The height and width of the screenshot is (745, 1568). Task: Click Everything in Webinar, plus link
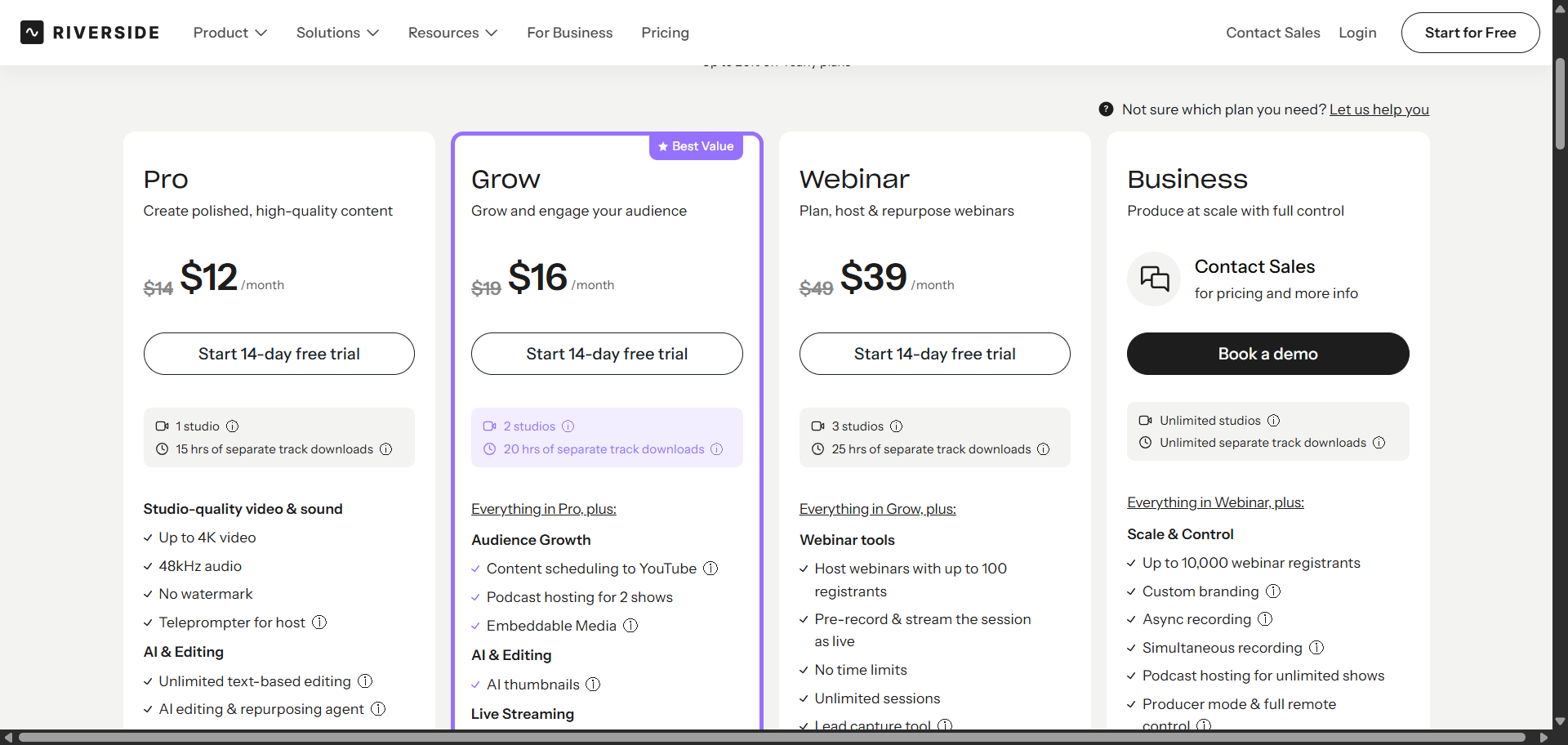[x=1216, y=502]
